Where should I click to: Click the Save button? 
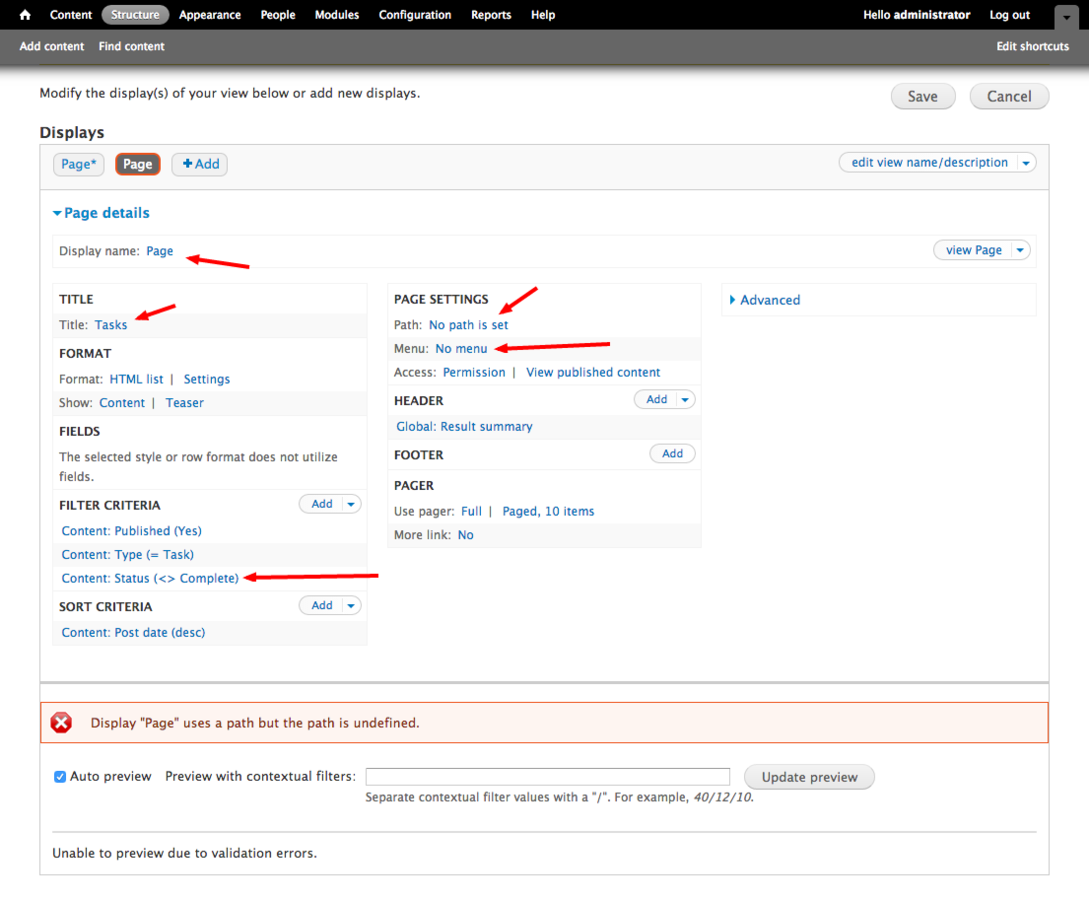click(x=922, y=97)
